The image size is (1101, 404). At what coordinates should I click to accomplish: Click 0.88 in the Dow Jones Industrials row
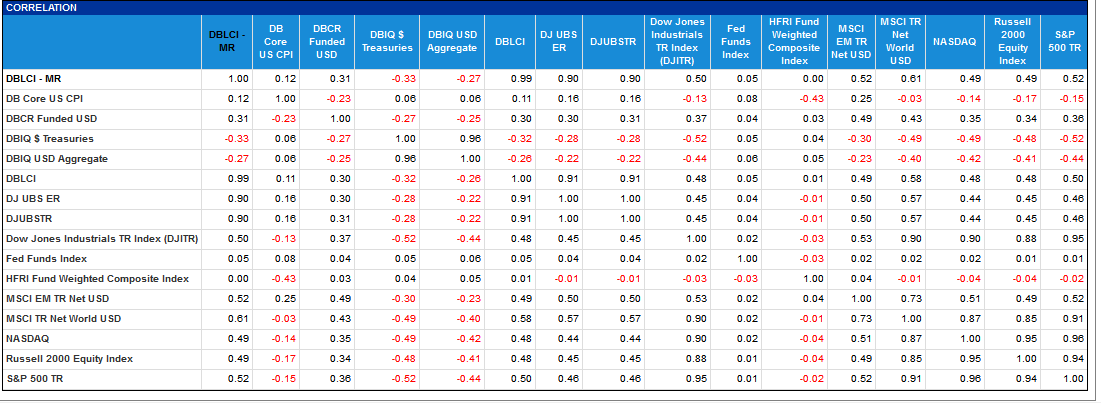[1025, 239]
